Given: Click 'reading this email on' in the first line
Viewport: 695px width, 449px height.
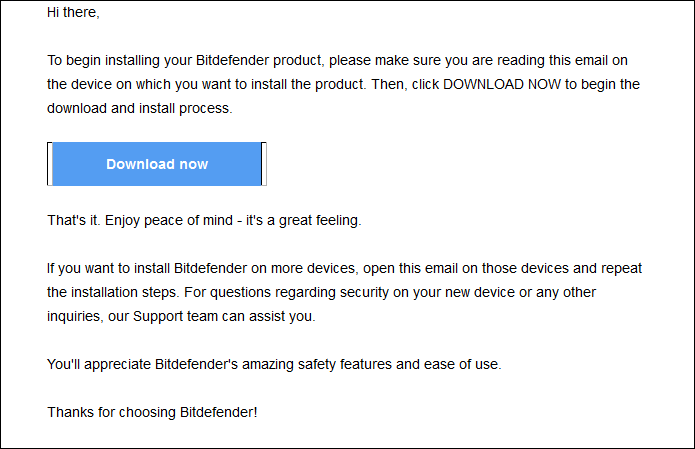Looking at the screenshot, I should pyautogui.click(x=562, y=60).
